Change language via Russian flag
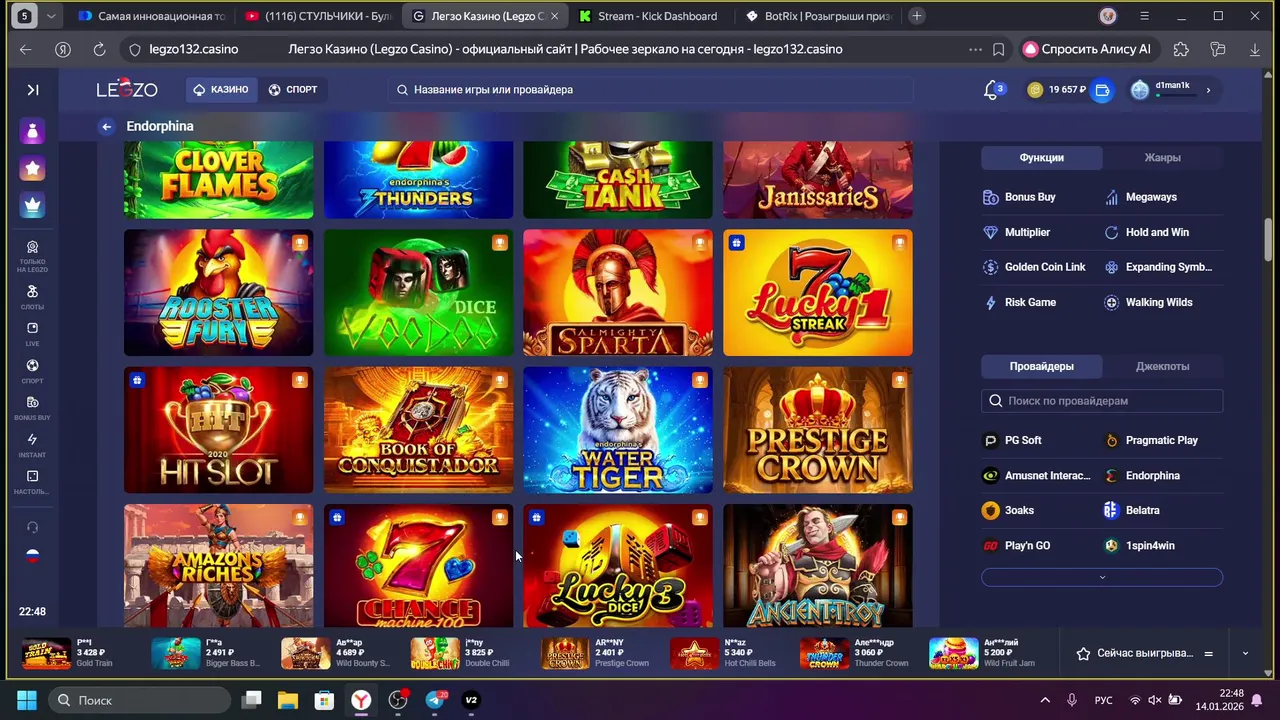Viewport: 1280px width, 720px height. (x=33, y=556)
